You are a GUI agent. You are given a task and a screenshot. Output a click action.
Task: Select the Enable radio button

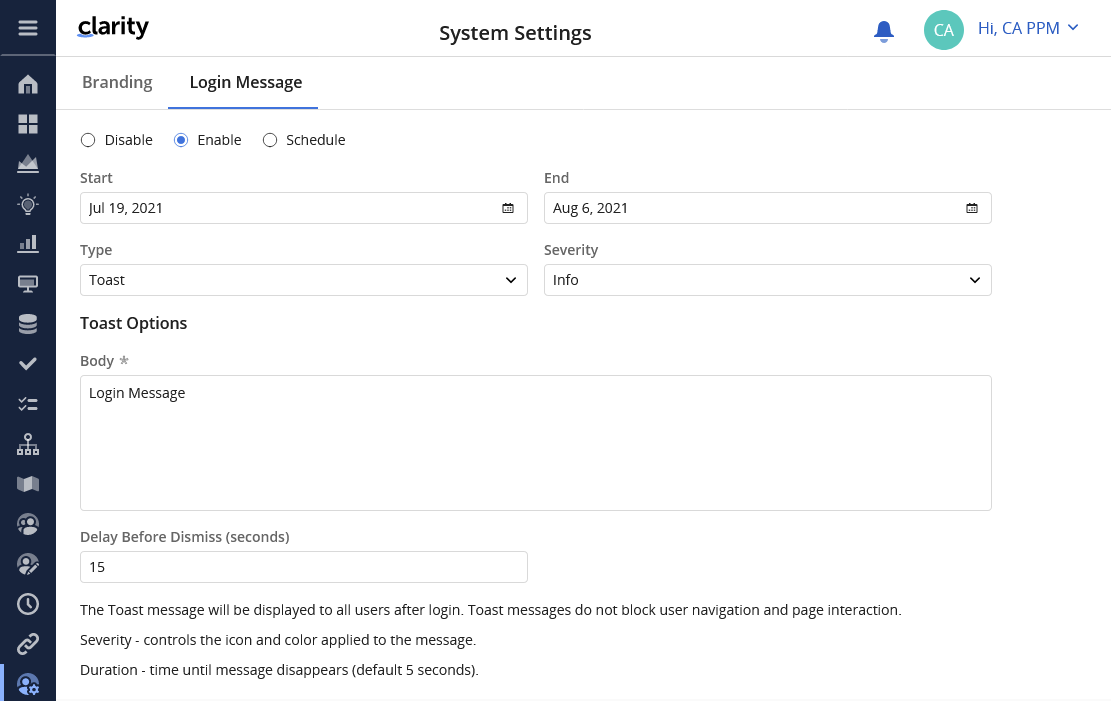[x=181, y=140]
